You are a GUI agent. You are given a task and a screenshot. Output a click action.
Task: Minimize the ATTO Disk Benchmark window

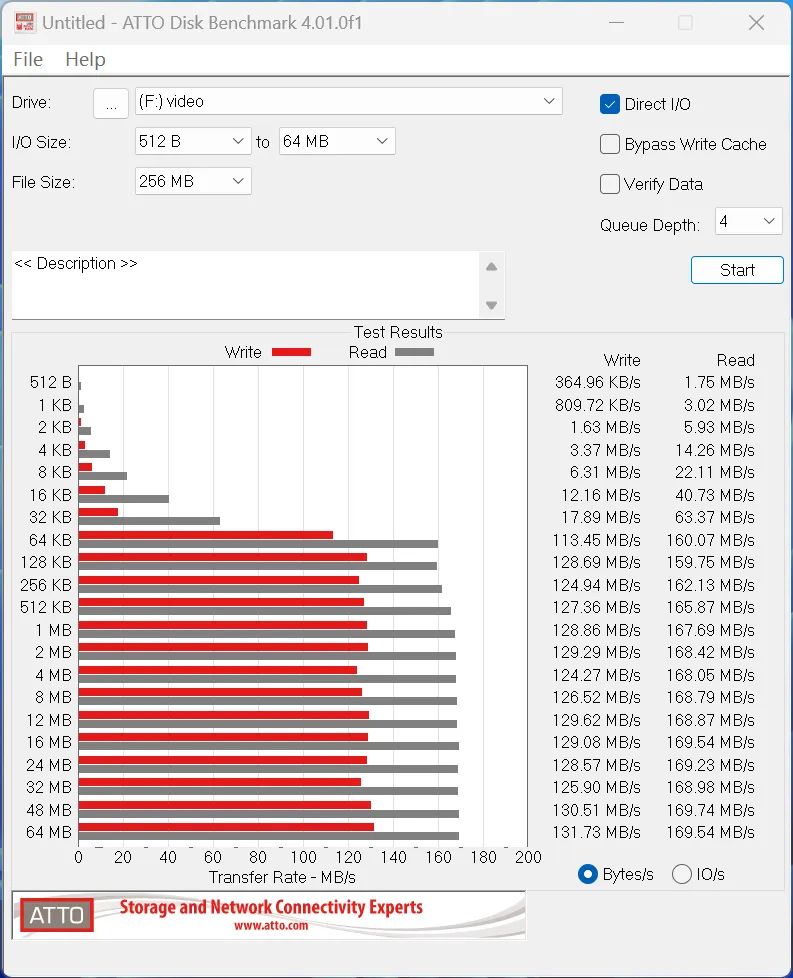click(x=616, y=23)
